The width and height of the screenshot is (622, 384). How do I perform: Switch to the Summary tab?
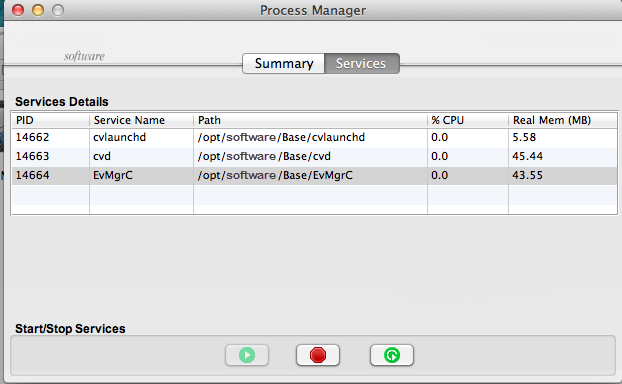coord(284,63)
